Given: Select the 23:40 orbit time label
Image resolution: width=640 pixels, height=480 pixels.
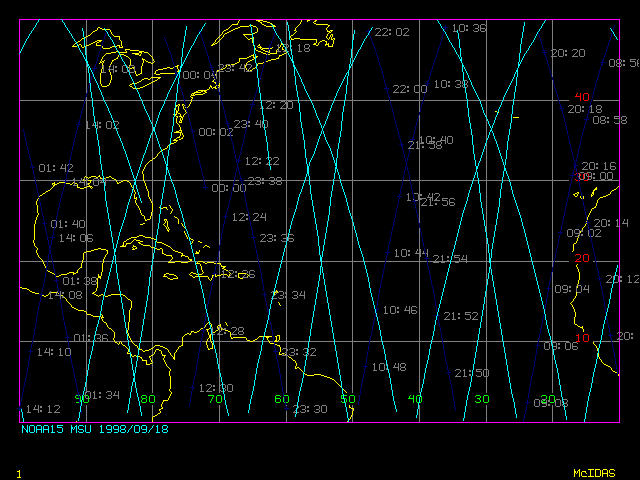Looking at the screenshot, I should click(x=251, y=124).
